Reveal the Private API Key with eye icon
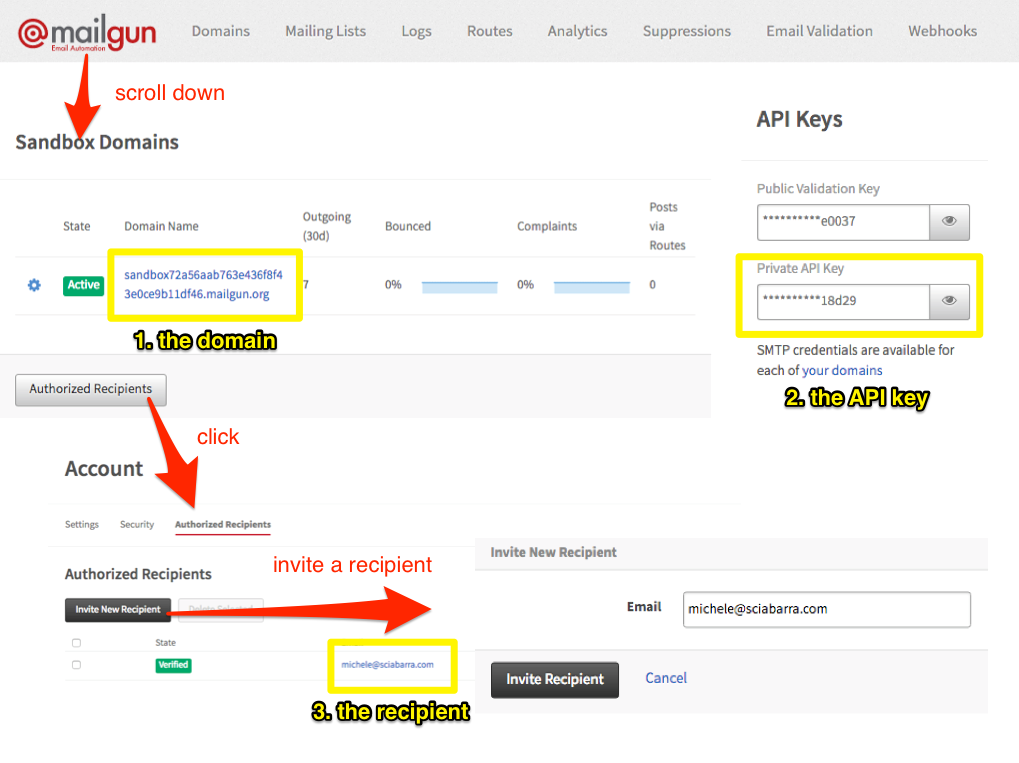The image size is (1019, 763). coord(949,301)
